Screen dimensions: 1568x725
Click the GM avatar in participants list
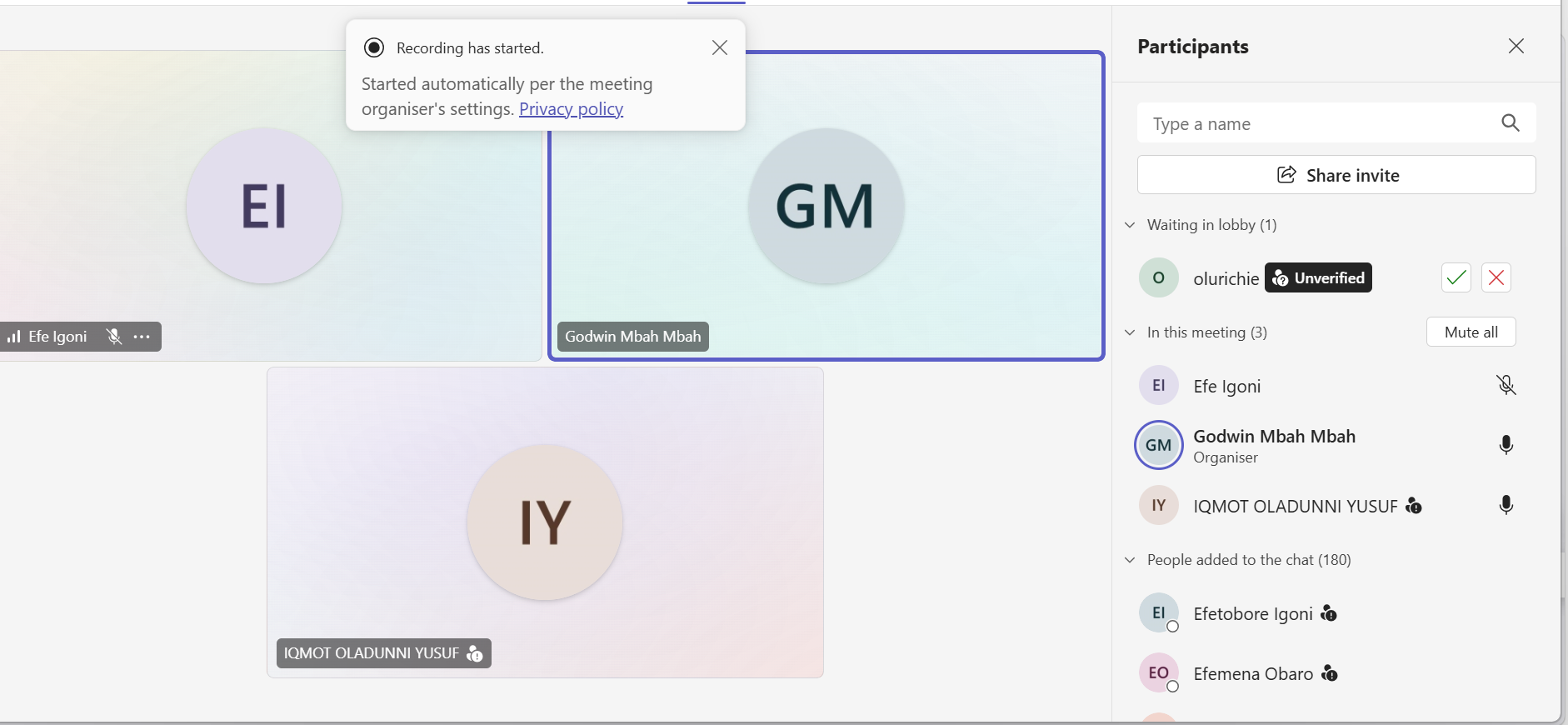click(1158, 445)
